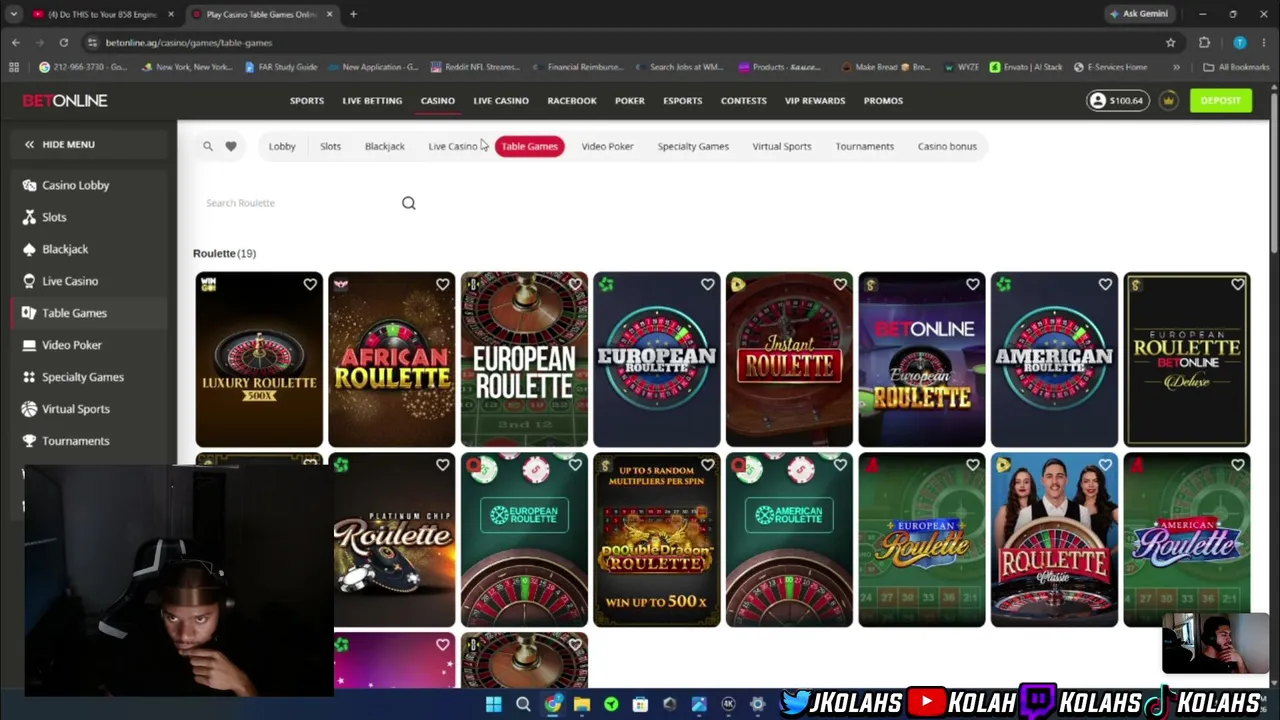Click the Blackjack sidebar icon

click(x=29, y=249)
